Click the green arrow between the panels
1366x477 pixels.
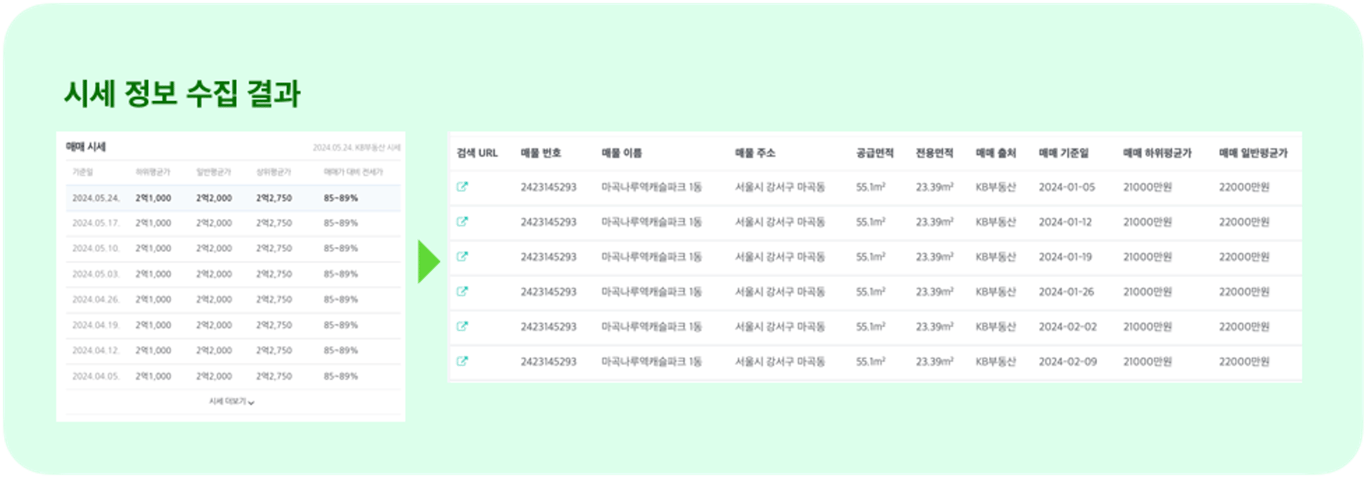pyautogui.click(x=428, y=261)
